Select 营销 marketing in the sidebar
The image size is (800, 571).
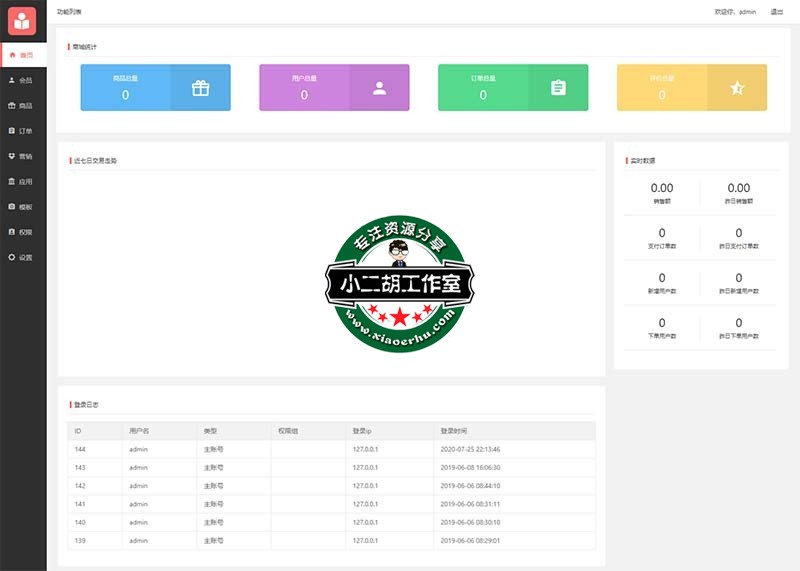coord(23,156)
